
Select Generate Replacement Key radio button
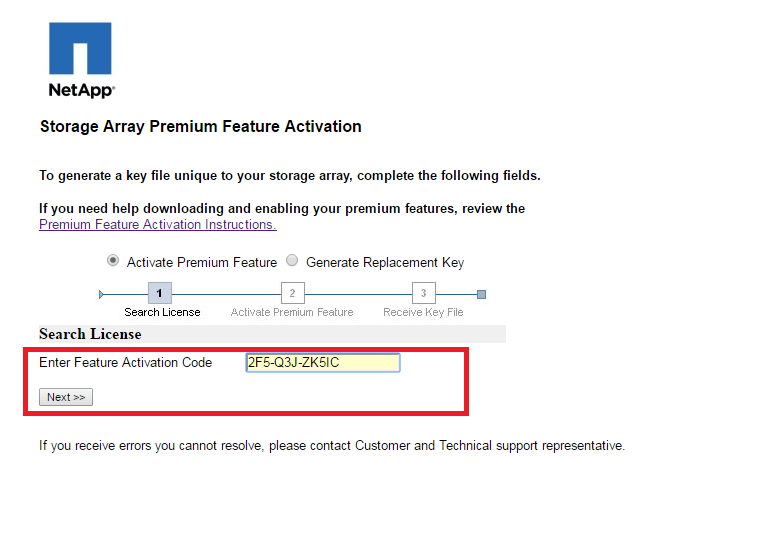[x=292, y=261]
